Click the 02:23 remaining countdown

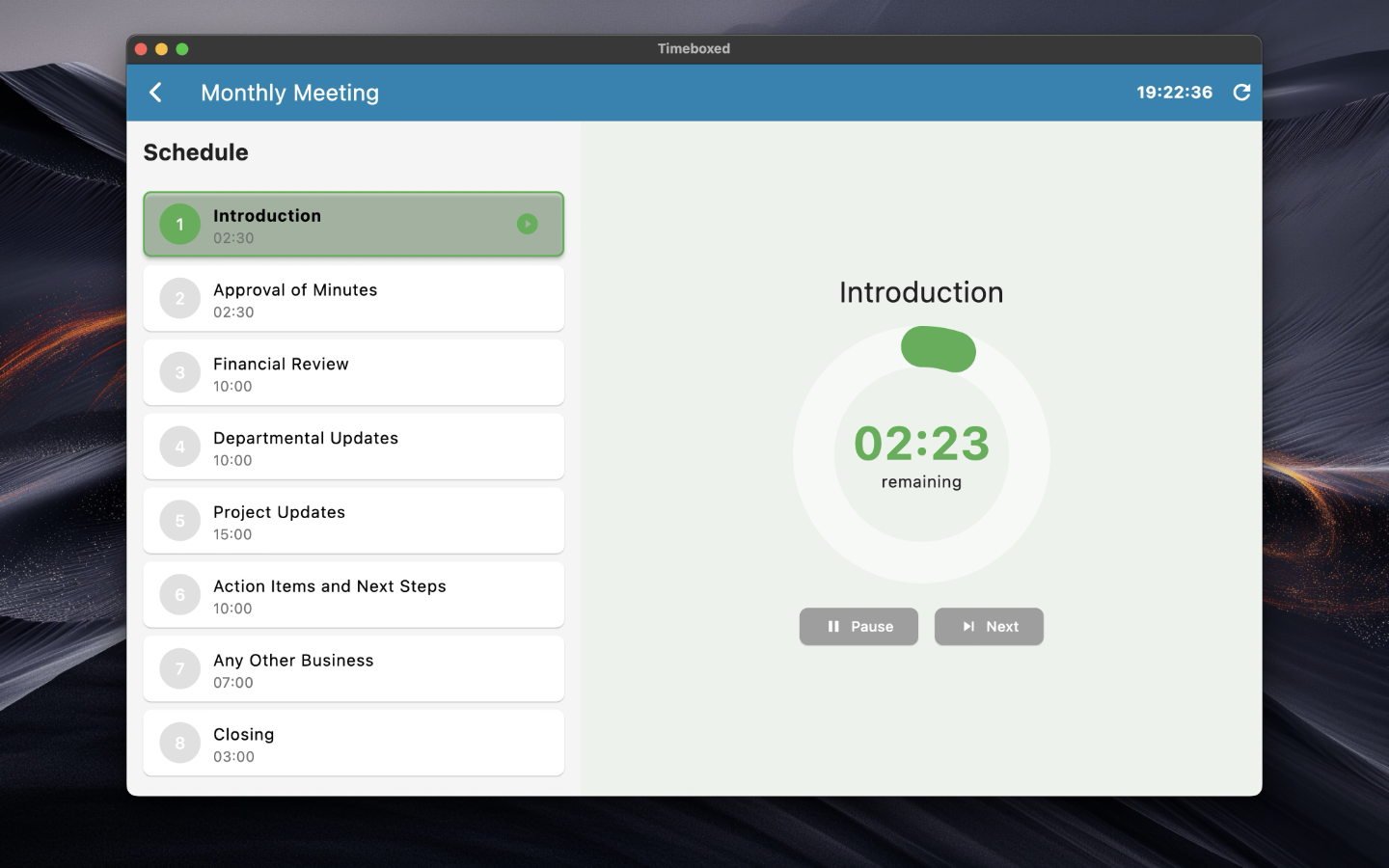click(x=921, y=444)
